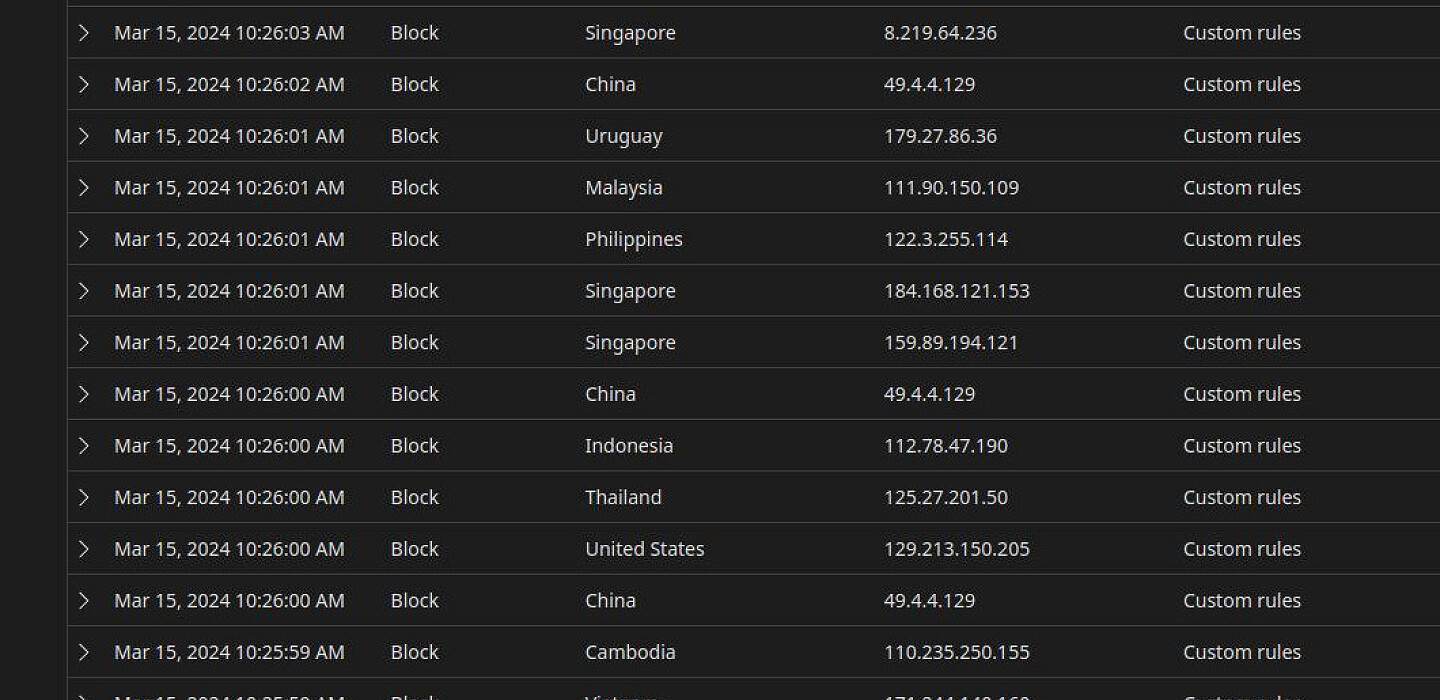Click Custom rules in Cambodia row
This screenshot has height=700, width=1440.
pyautogui.click(x=1242, y=652)
